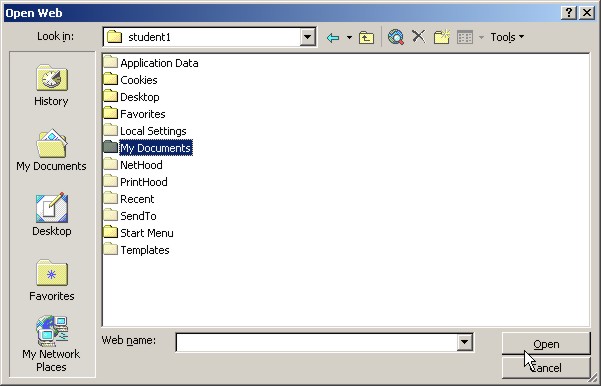Viewport: 601px width, 386px height.
Task: Click the 'Local Settings' name text
Action: tap(153, 131)
